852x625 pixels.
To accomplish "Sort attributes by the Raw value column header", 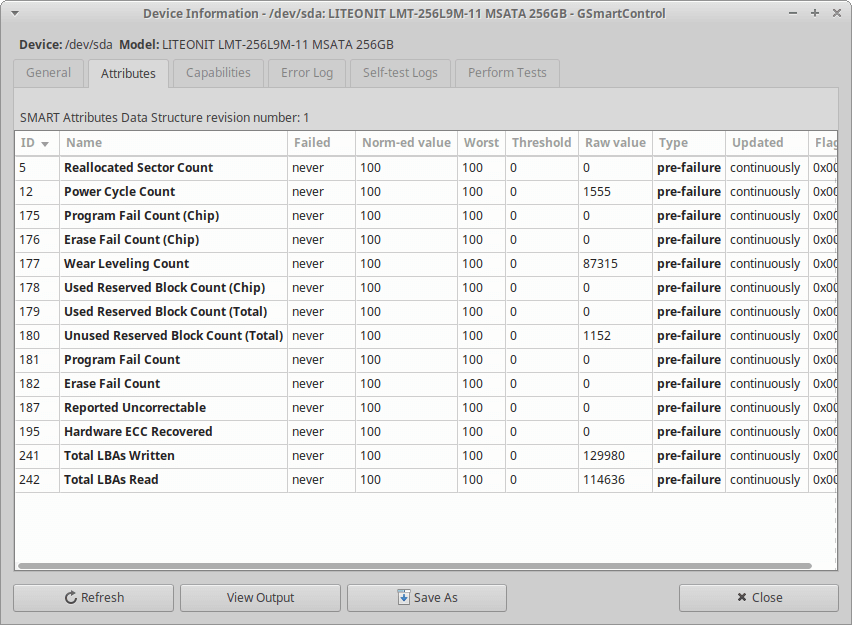I will (x=615, y=142).
